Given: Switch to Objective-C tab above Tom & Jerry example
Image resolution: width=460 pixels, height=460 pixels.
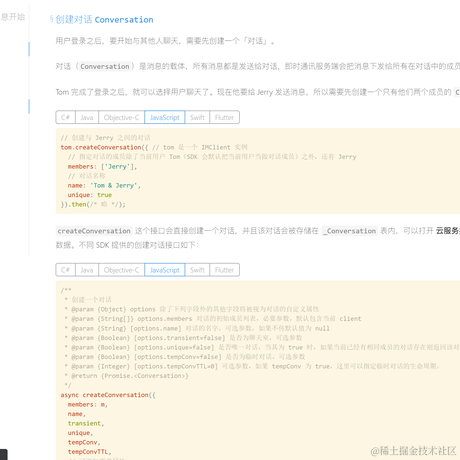Looking at the screenshot, I should coord(121,117).
